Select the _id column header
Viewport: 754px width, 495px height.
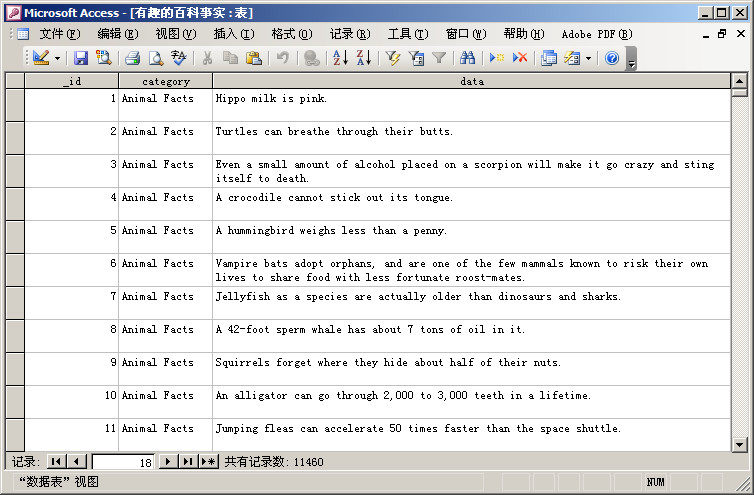71,81
